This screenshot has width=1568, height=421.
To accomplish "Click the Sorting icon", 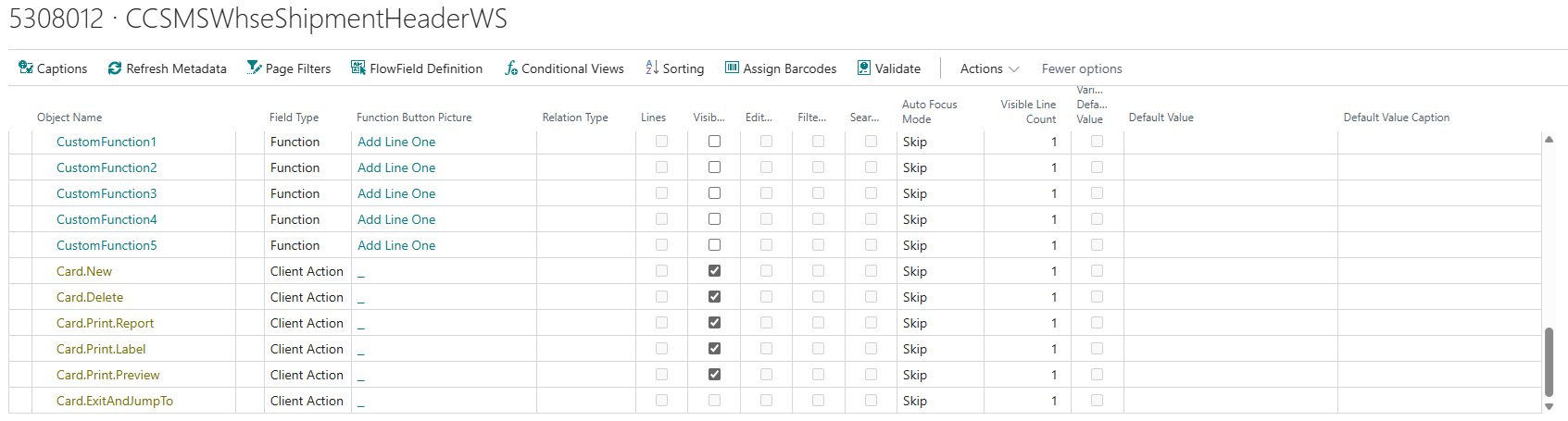I will (x=652, y=68).
